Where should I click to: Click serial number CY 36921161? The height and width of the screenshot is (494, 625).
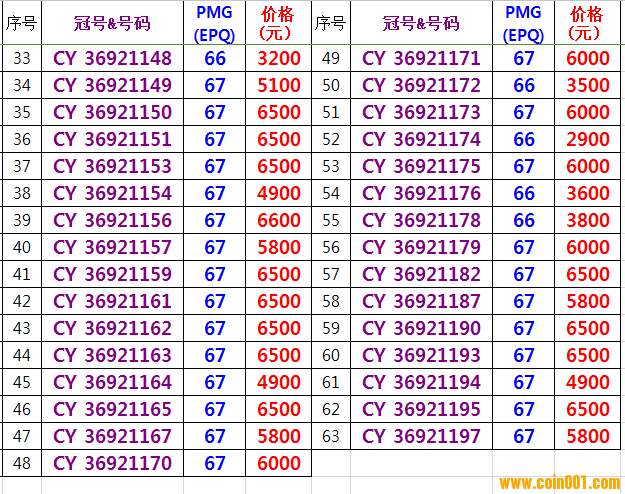tap(112, 301)
